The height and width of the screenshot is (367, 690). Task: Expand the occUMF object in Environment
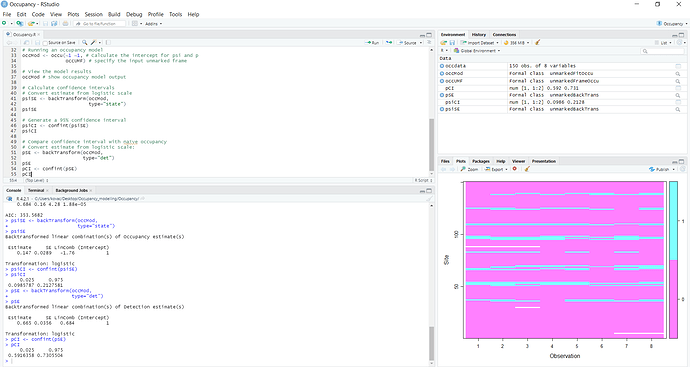[442, 81]
